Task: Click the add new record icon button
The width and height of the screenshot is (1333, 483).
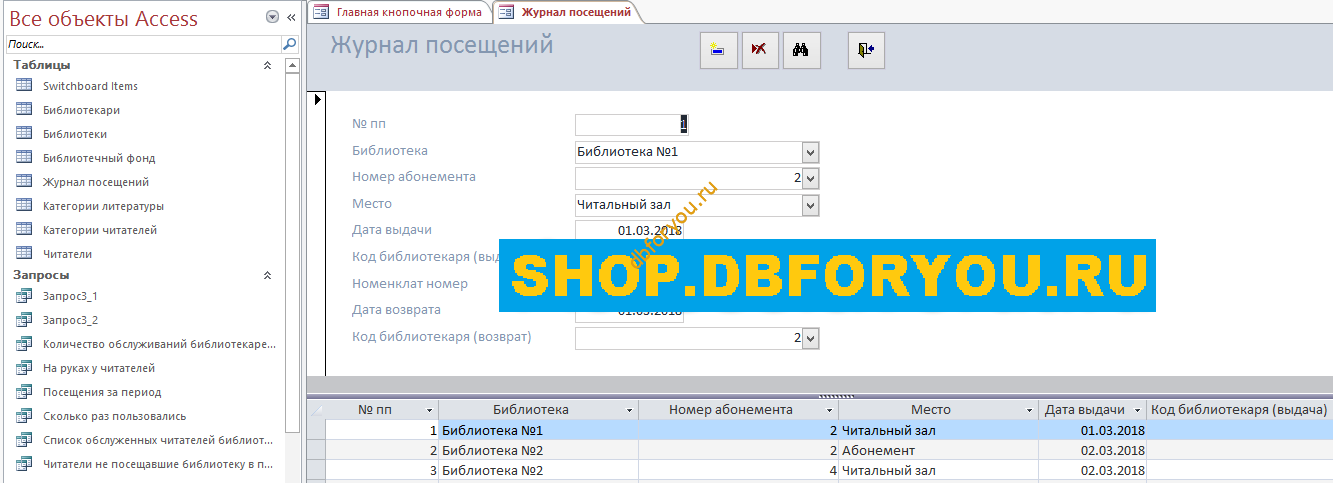Action: (x=718, y=49)
